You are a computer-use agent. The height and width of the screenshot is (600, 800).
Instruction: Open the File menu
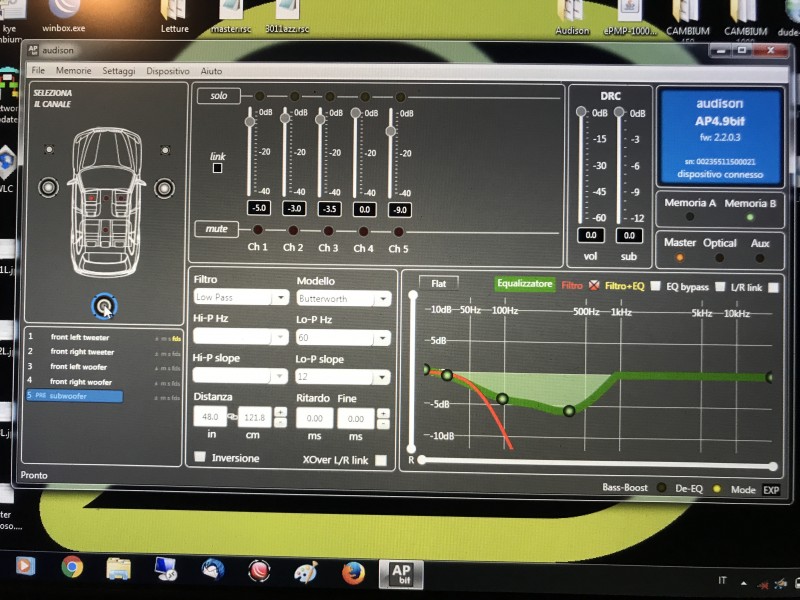[38, 70]
